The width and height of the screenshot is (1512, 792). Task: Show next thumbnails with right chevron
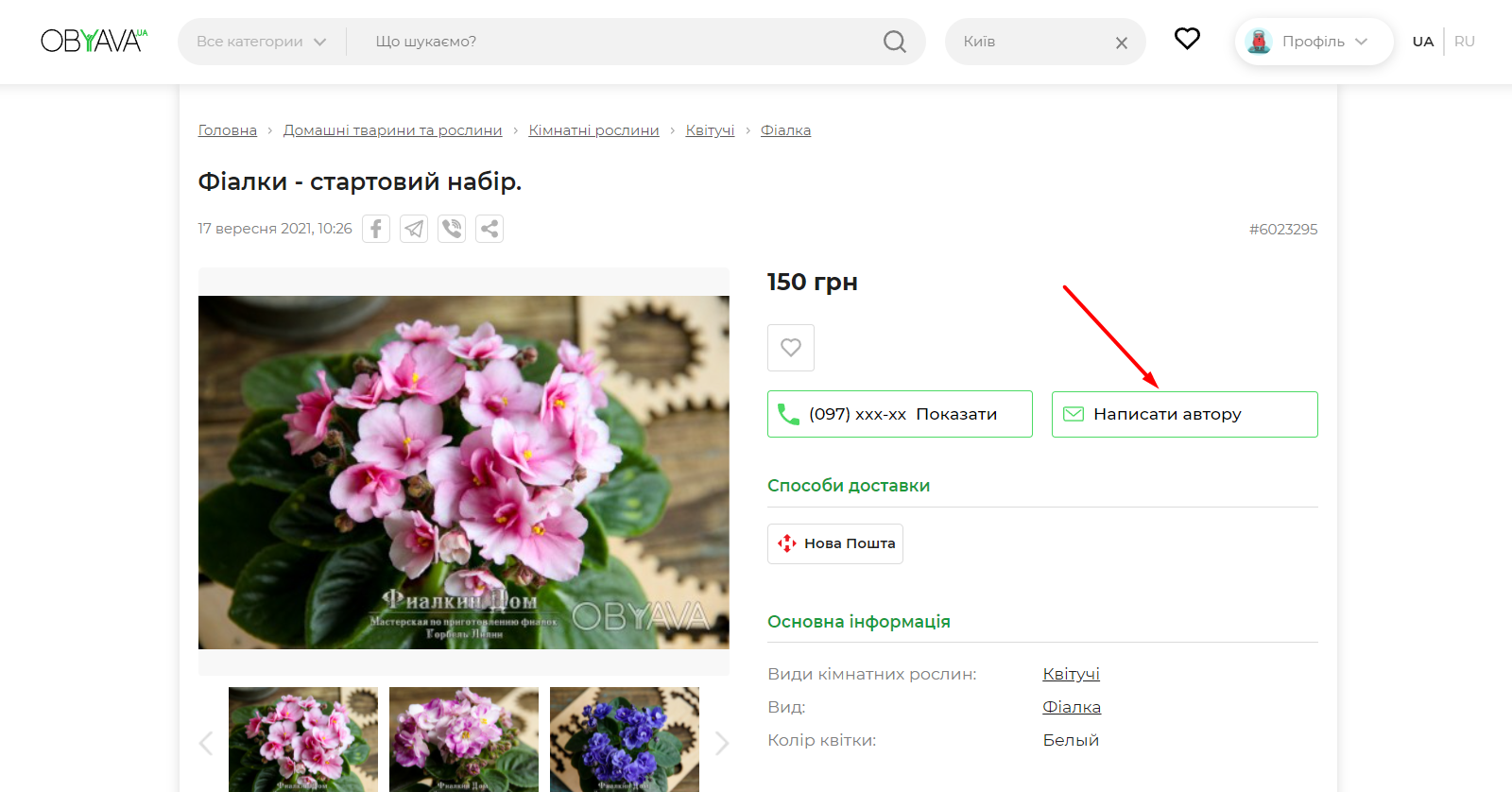(x=722, y=743)
